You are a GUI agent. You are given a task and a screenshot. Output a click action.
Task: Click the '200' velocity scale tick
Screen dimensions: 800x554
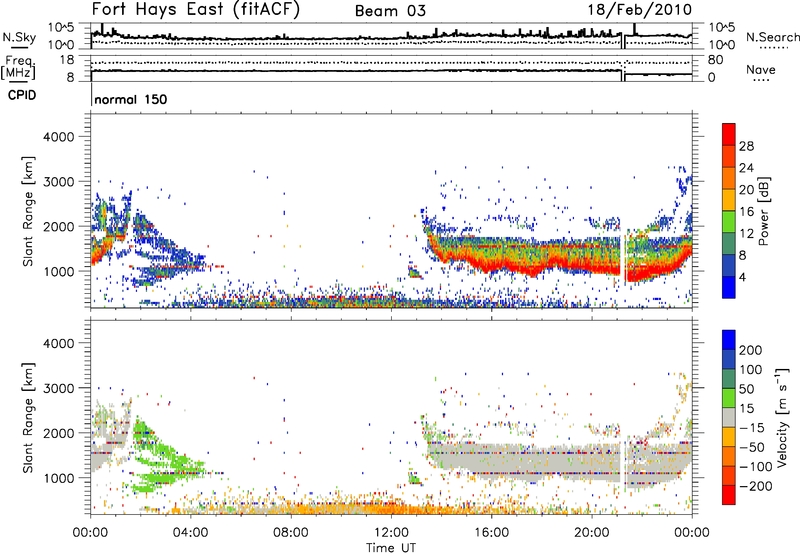point(751,350)
